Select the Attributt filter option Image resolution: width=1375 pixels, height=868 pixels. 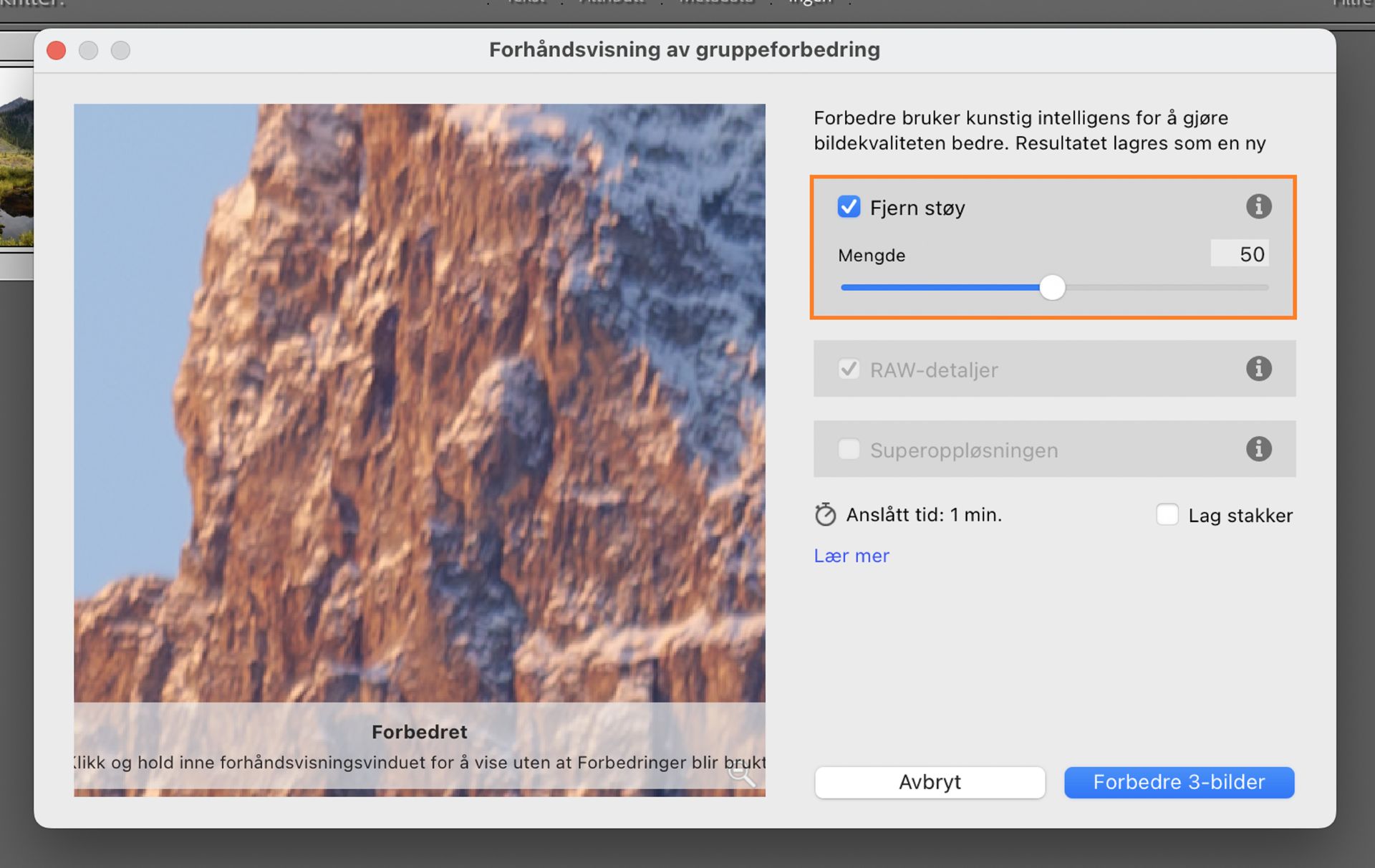pyautogui.click(x=612, y=3)
